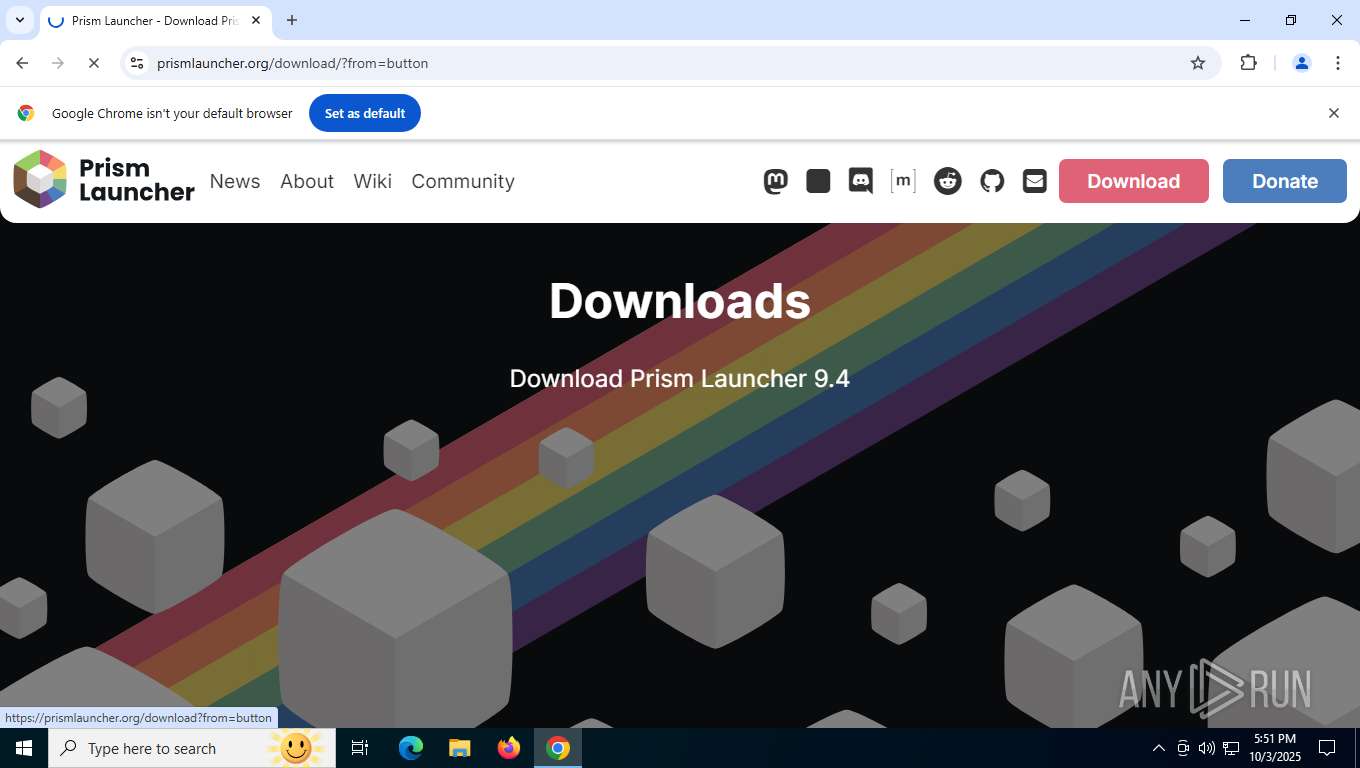The width and height of the screenshot is (1360, 768).
Task: Open Chrome extensions puzzle icon
Action: click(1248, 63)
